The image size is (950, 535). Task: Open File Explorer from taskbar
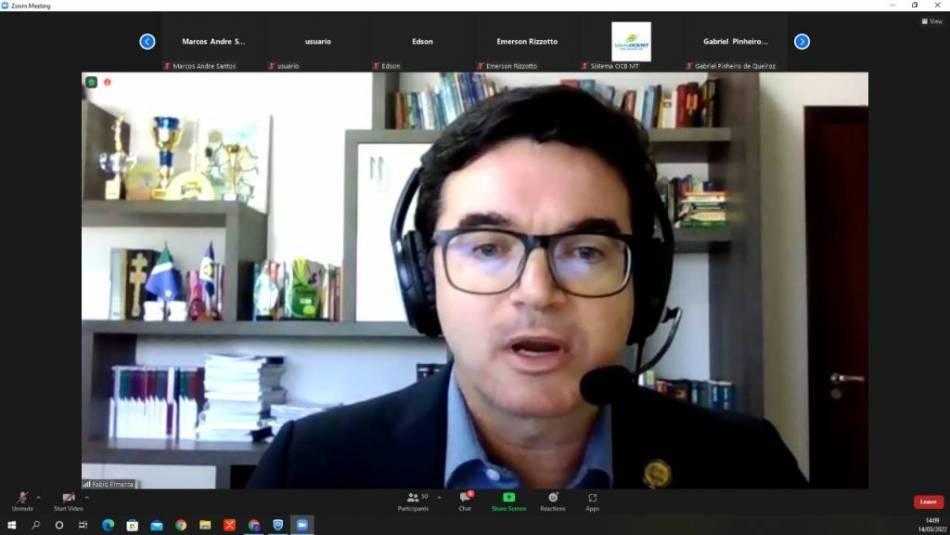tap(205, 525)
